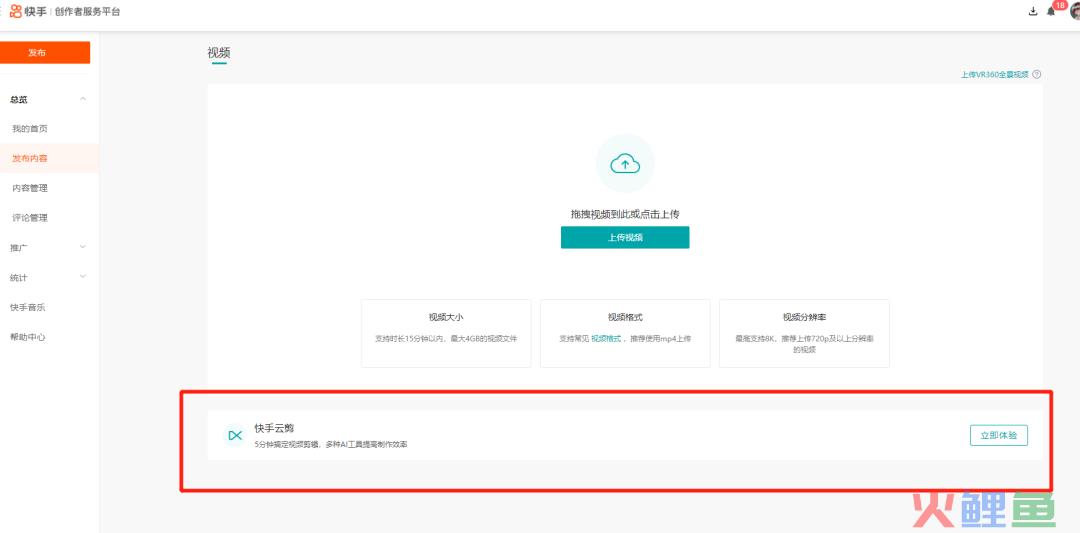Click the 创作者服务平台 header text
Screen dimensions: 1080x533
87,12
